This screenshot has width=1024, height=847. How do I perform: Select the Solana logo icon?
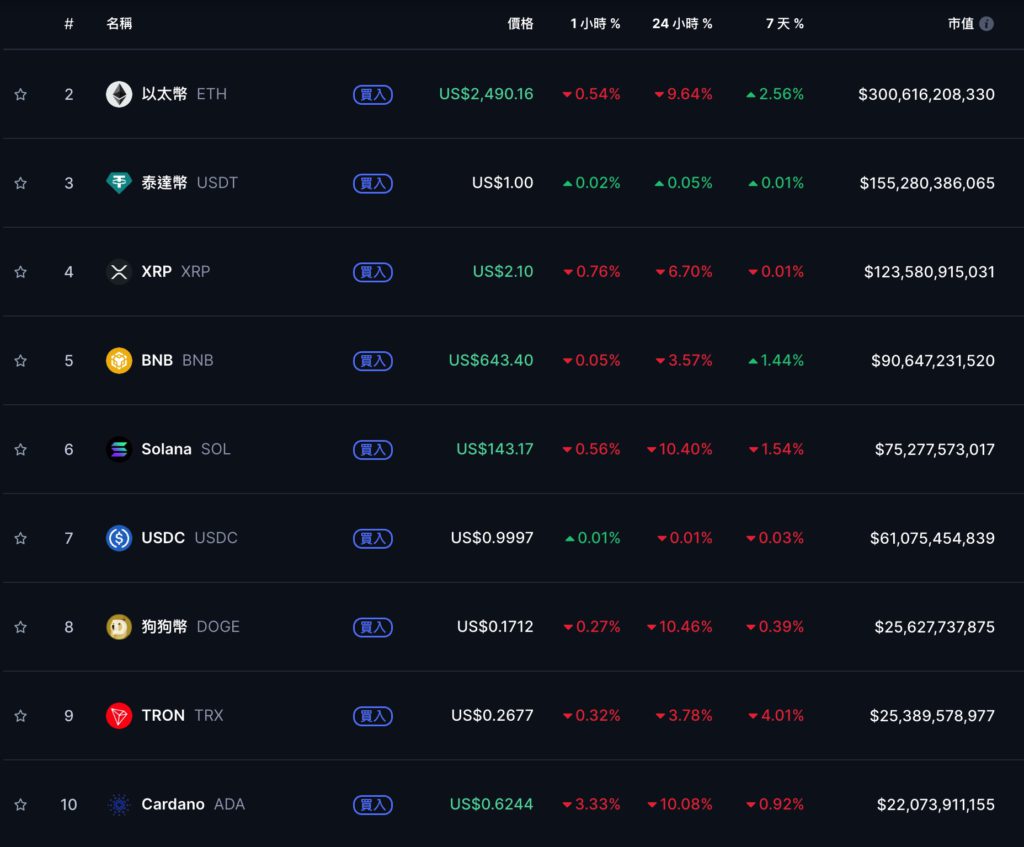[x=119, y=449]
